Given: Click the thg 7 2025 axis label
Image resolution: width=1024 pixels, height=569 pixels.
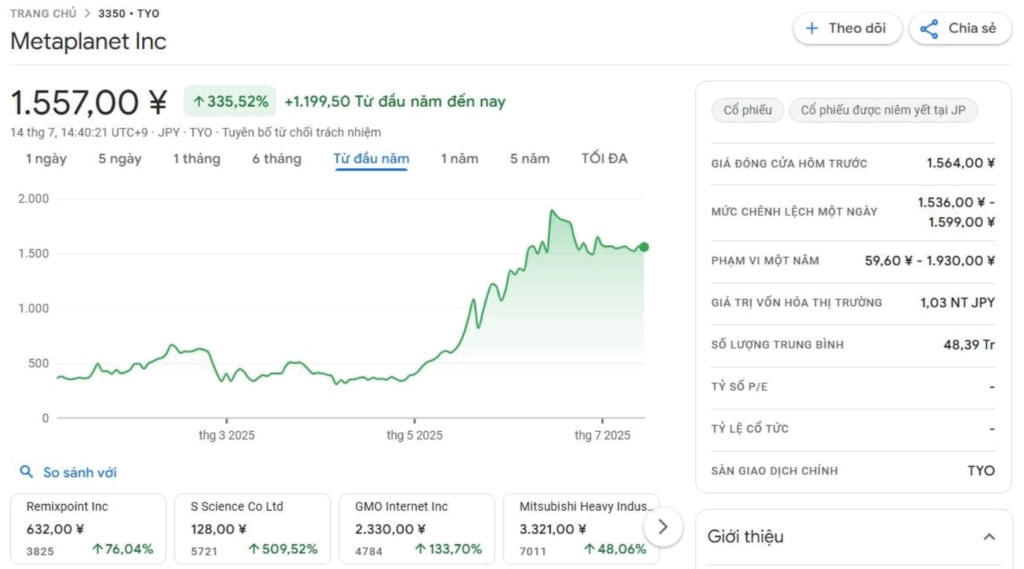Looking at the screenshot, I should pos(602,435).
